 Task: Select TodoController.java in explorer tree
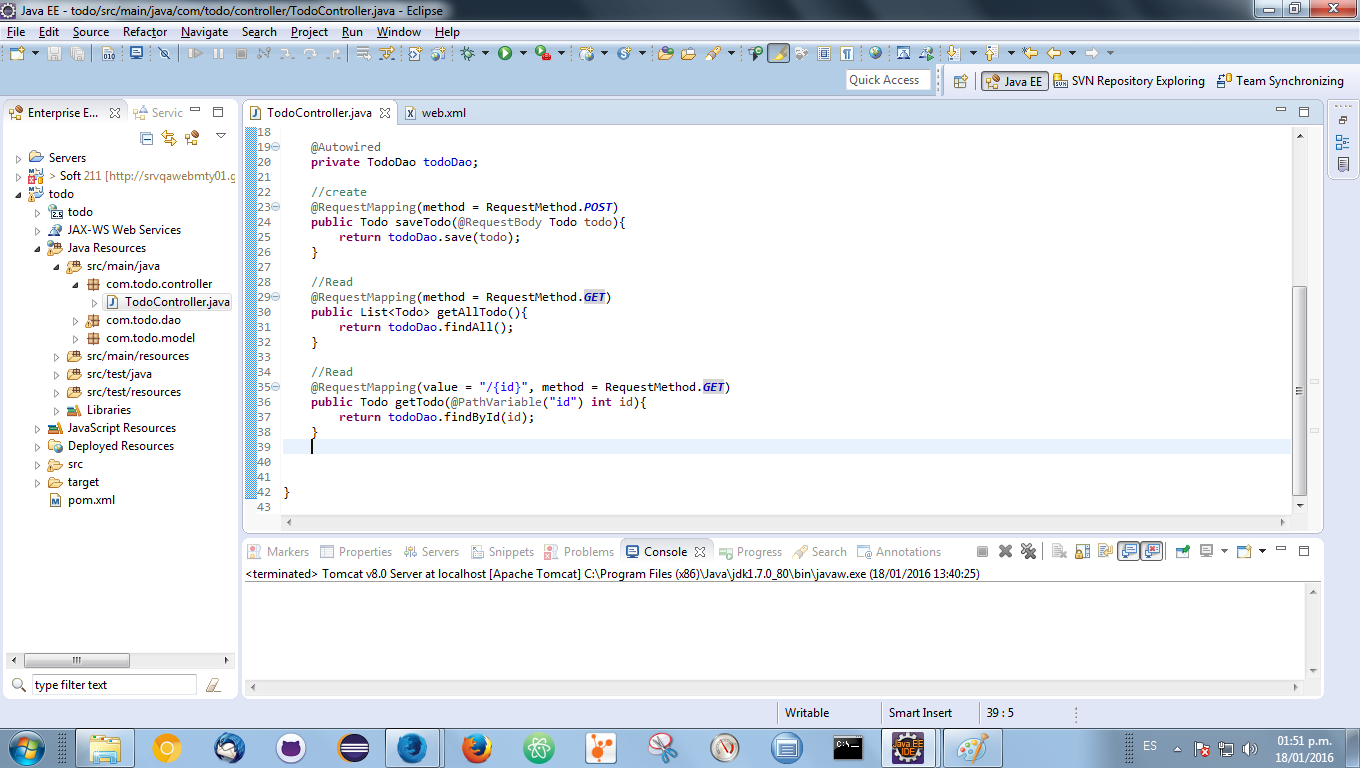167,302
